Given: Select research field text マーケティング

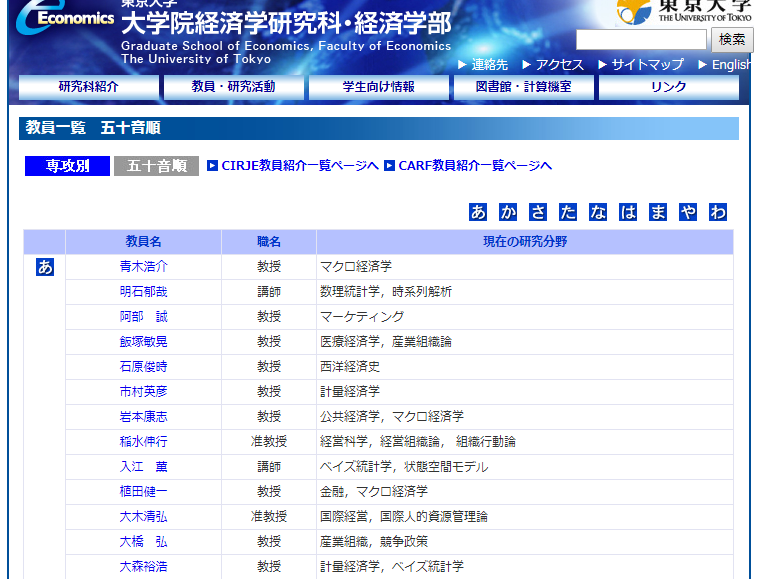Looking at the screenshot, I should (362, 317).
